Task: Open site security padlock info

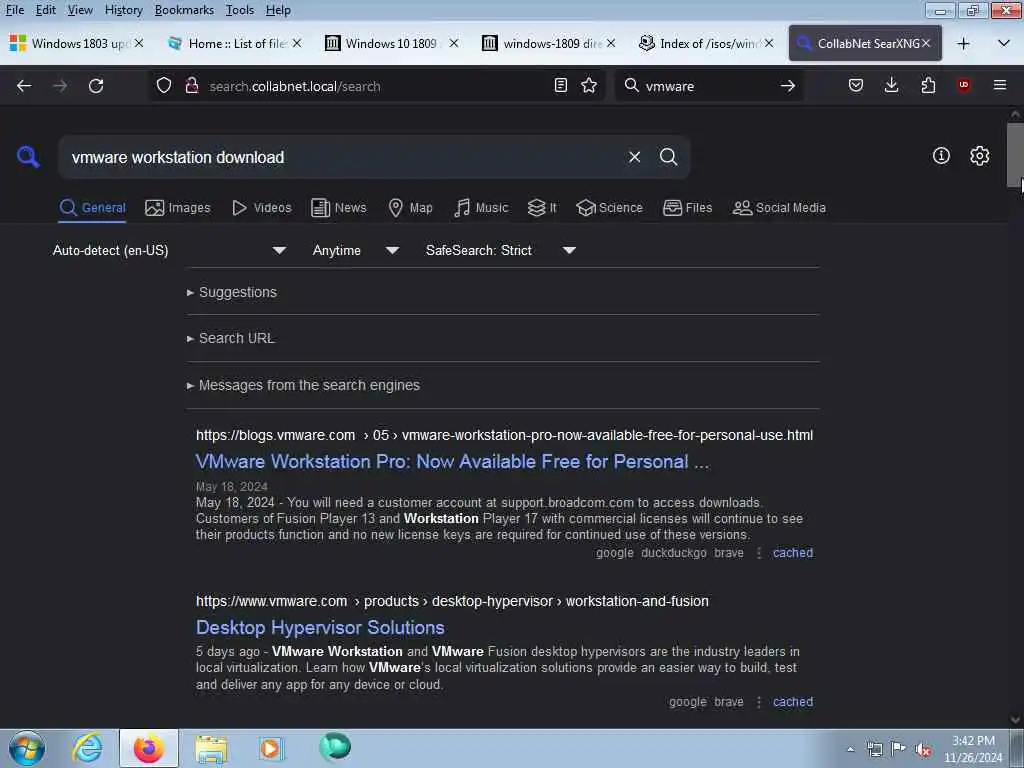Action: 191,86
